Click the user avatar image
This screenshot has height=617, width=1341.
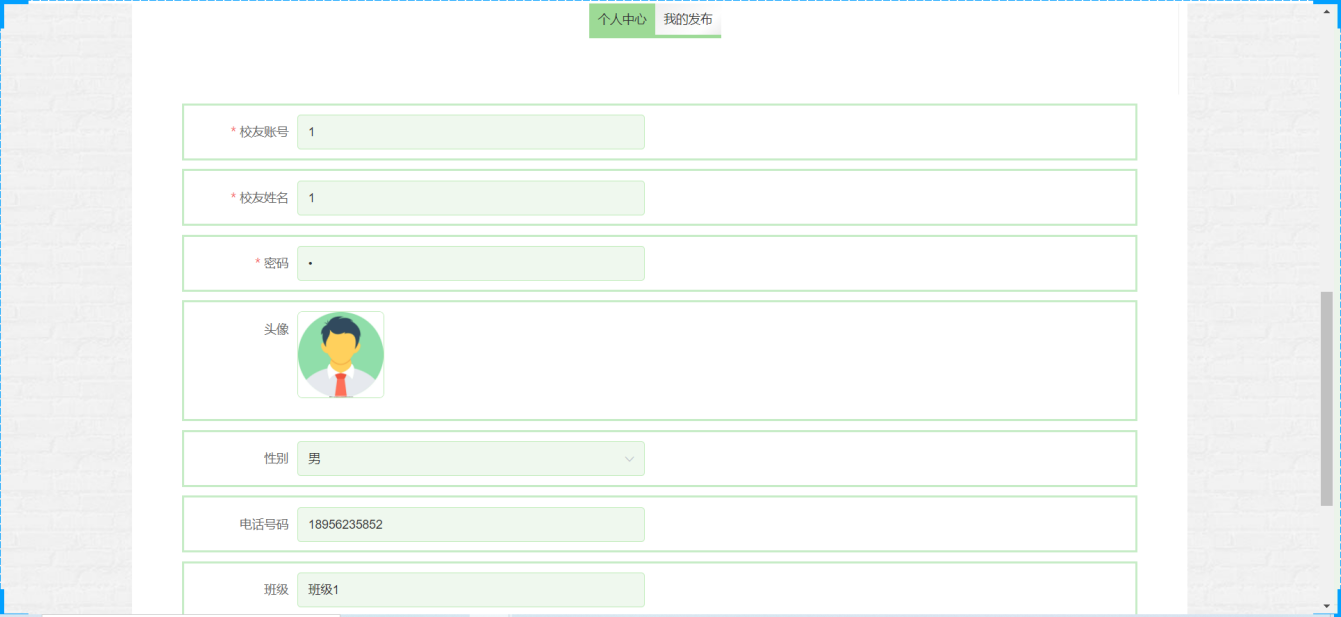coord(341,355)
